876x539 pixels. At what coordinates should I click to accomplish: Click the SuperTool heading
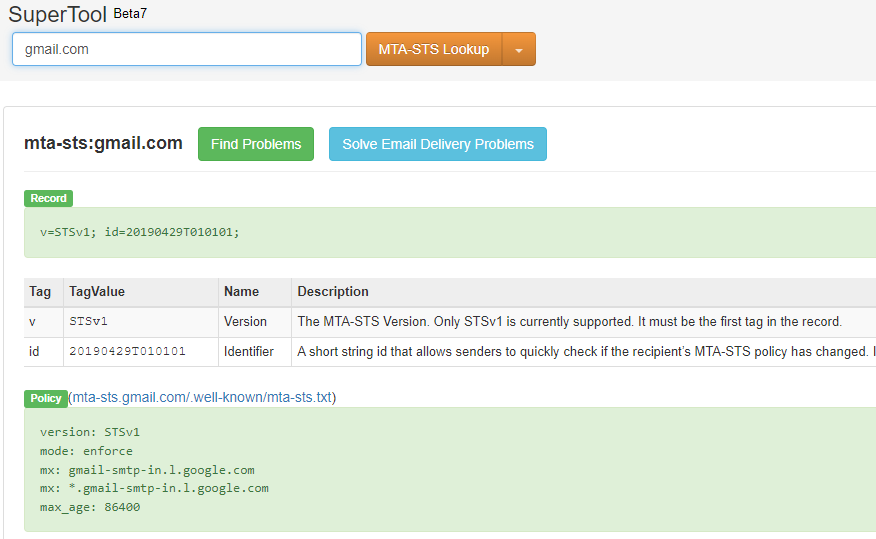click(58, 15)
